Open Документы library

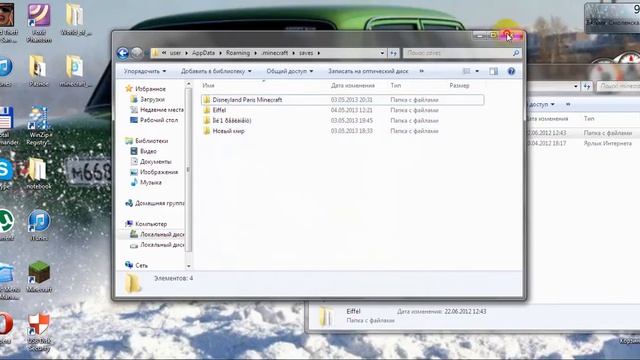click(x=156, y=162)
